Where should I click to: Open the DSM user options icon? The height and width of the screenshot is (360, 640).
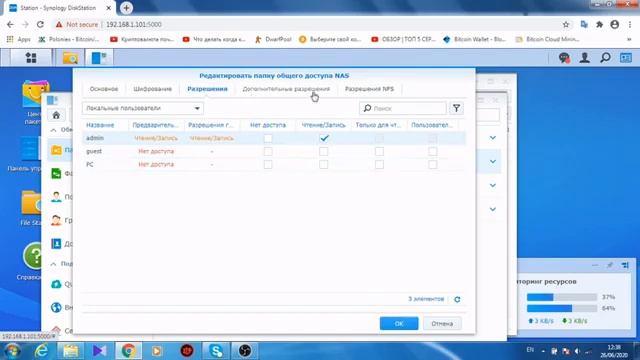pos(584,58)
